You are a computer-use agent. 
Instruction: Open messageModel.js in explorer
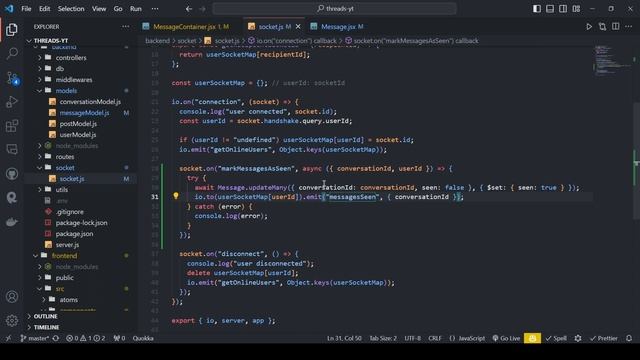pyautogui.click(x=84, y=113)
